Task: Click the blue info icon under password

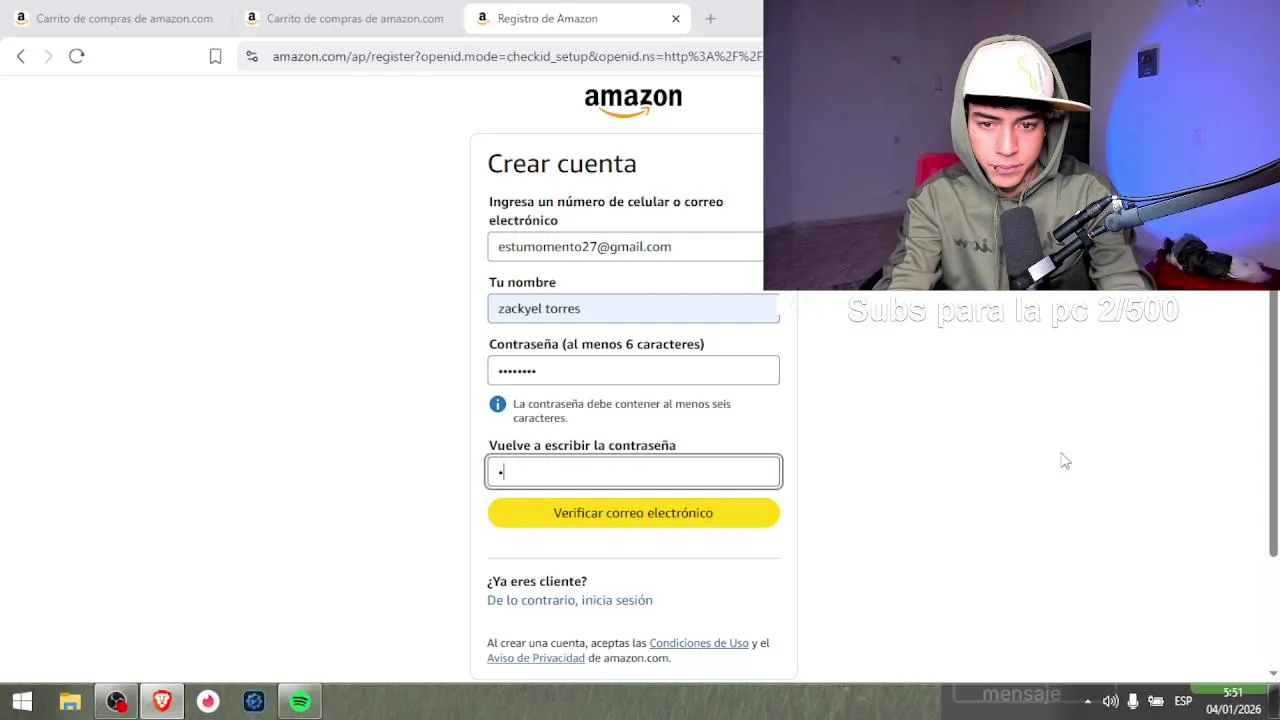Action: point(497,404)
